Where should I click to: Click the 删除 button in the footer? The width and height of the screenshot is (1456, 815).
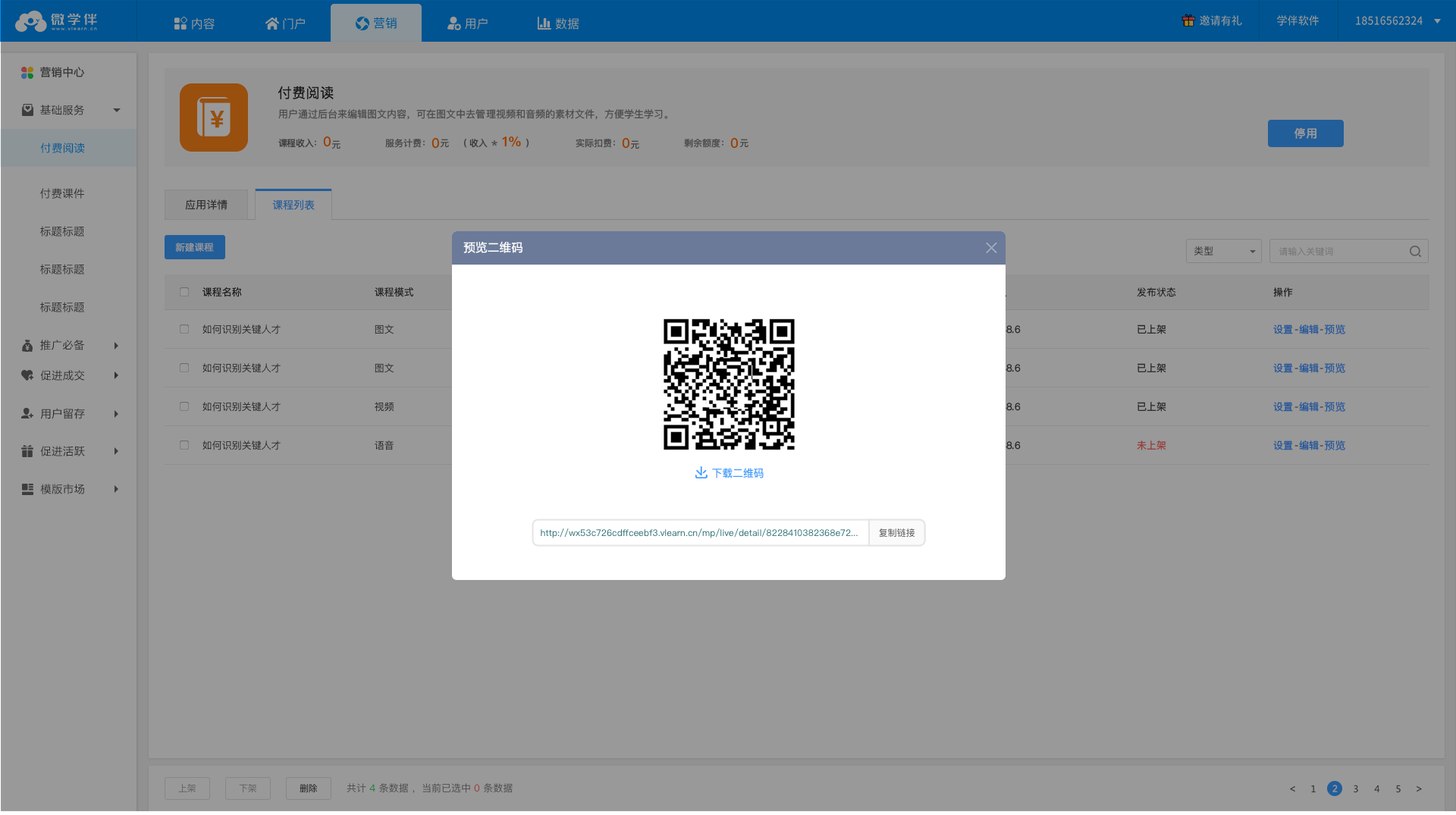coord(309,788)
